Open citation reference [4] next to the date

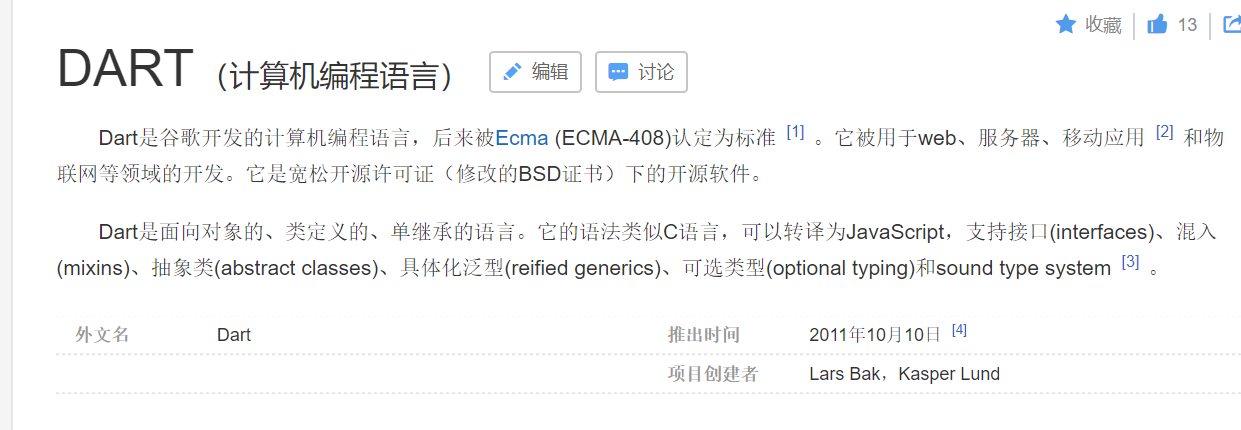coord(959,329)
